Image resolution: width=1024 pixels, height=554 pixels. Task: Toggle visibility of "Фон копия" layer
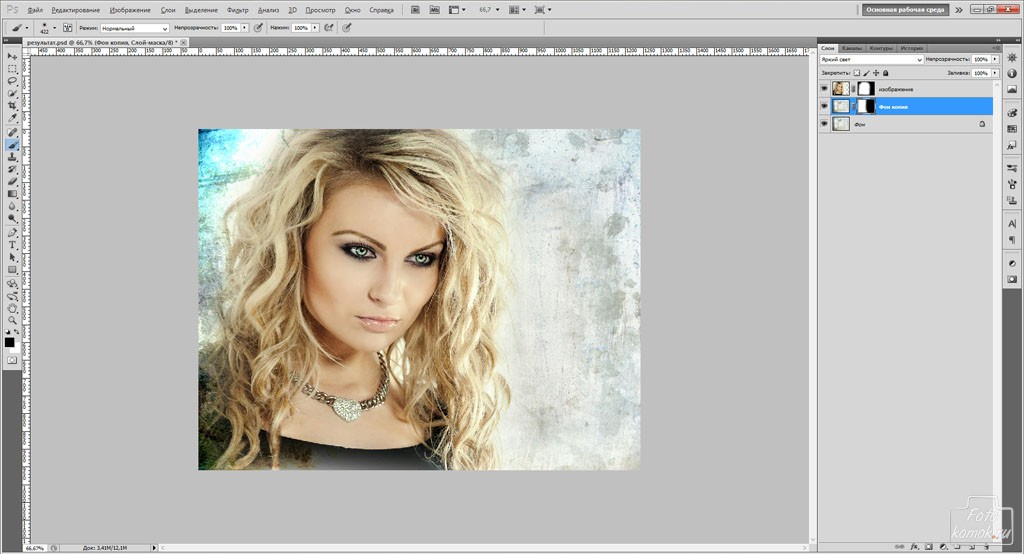tap(824, 106)
